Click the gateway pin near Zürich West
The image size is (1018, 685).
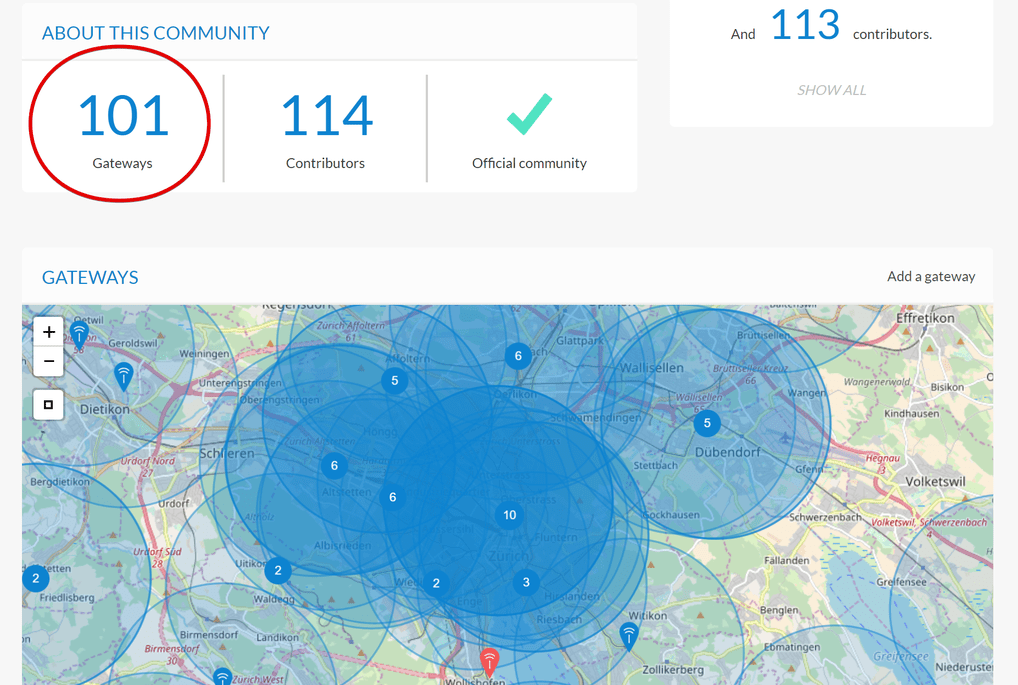coord(223,677)
